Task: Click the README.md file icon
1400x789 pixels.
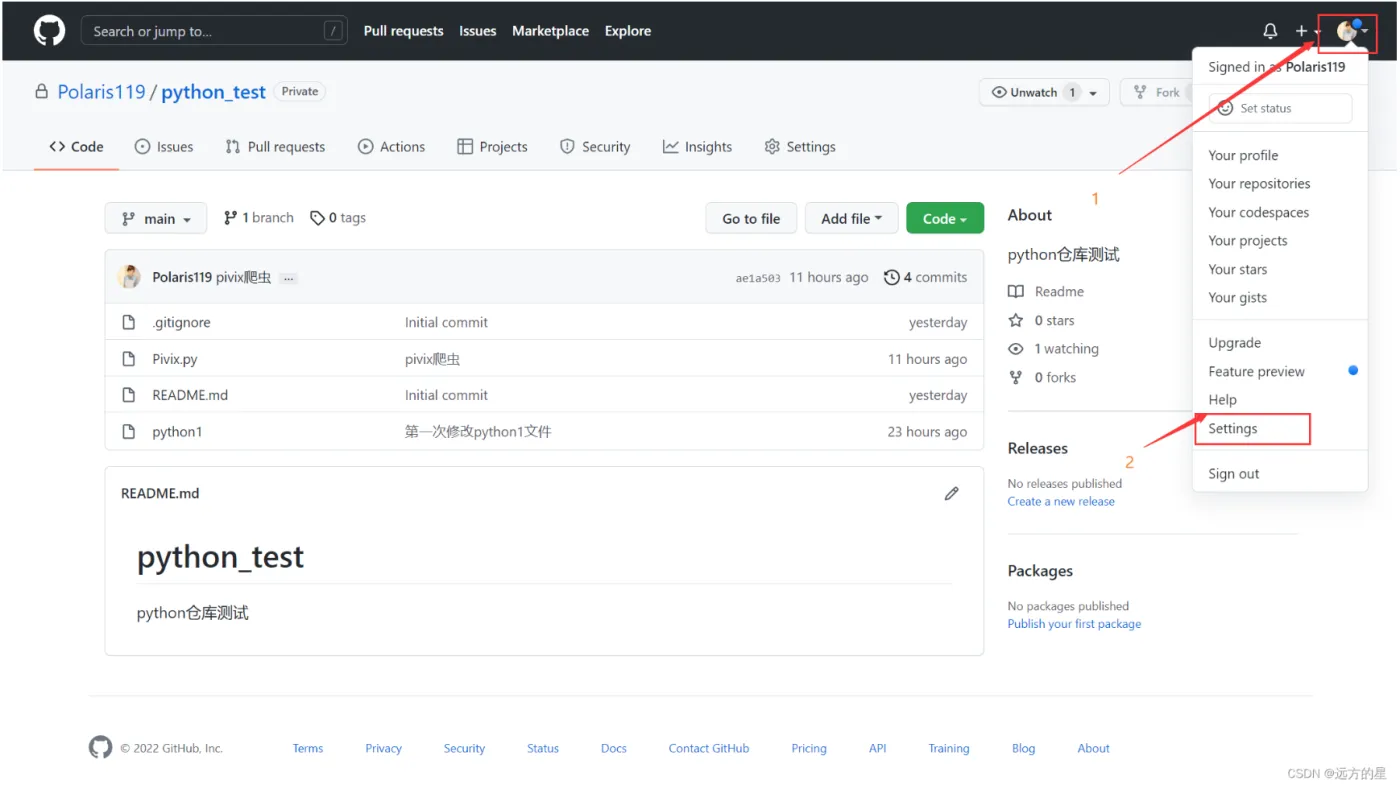Action: [x=128, y=395]
